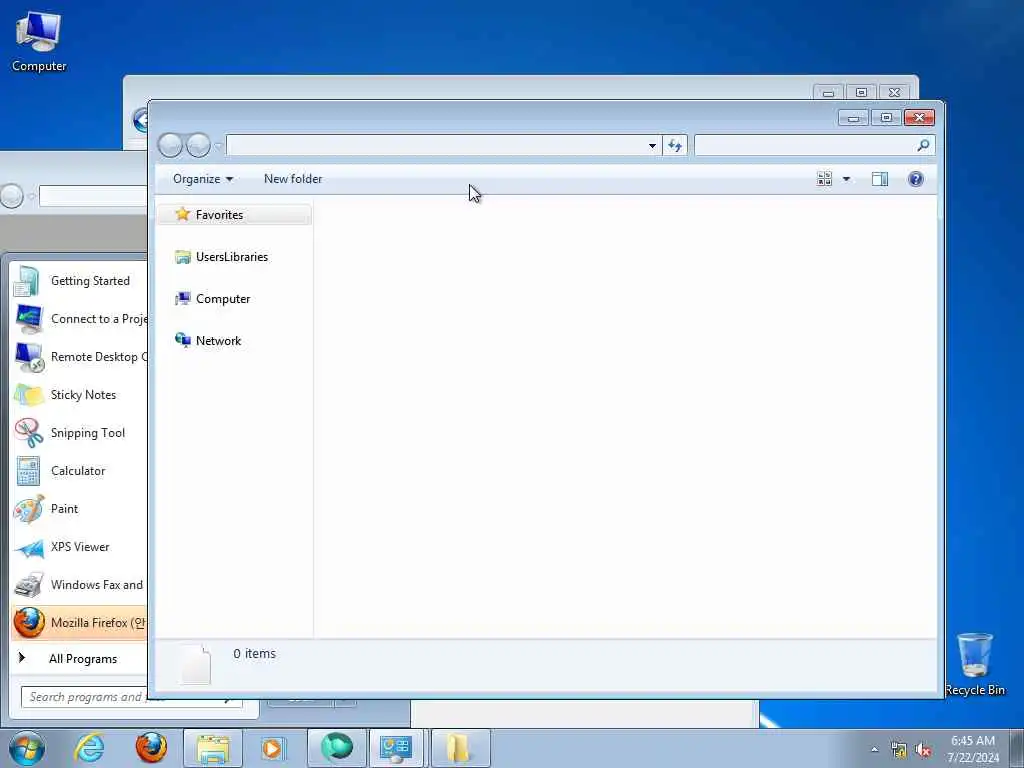Click the Windows Start orb

[27, 748]
